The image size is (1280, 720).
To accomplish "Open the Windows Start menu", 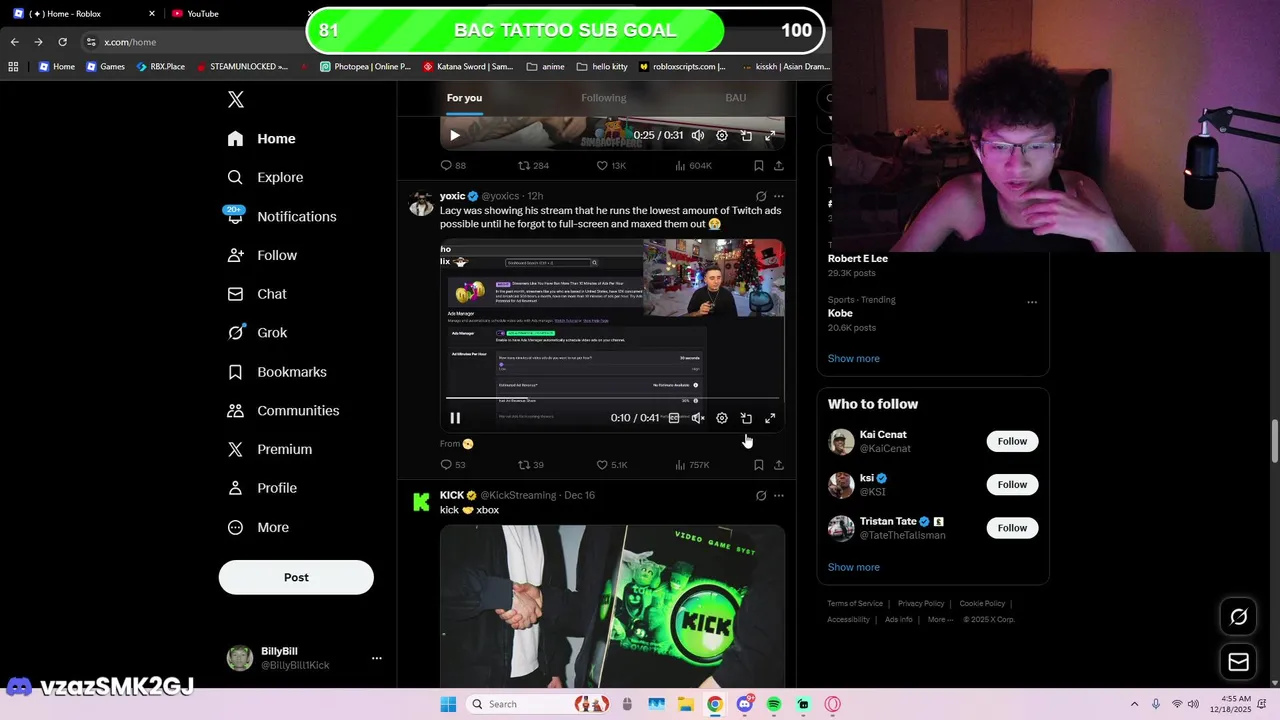I will click(x=448, y=704).
